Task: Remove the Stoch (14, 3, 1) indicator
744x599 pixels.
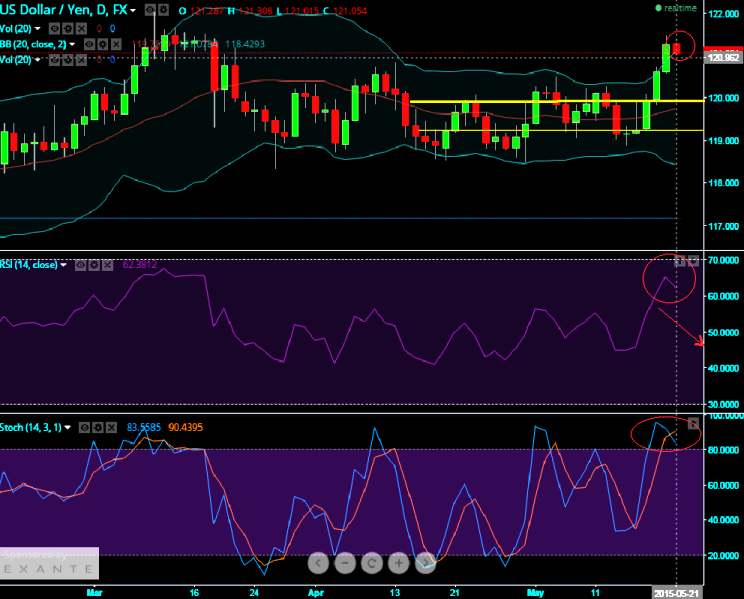Action: click(112, 428)
